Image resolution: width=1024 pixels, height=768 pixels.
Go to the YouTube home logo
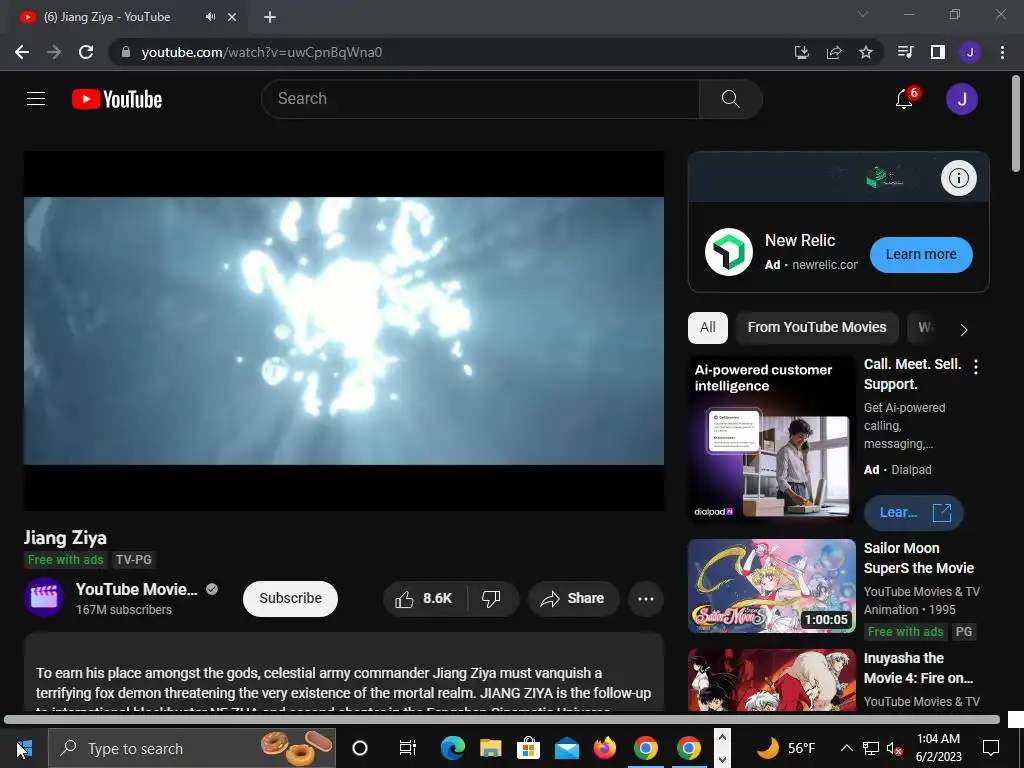click(x=117, y=99)
